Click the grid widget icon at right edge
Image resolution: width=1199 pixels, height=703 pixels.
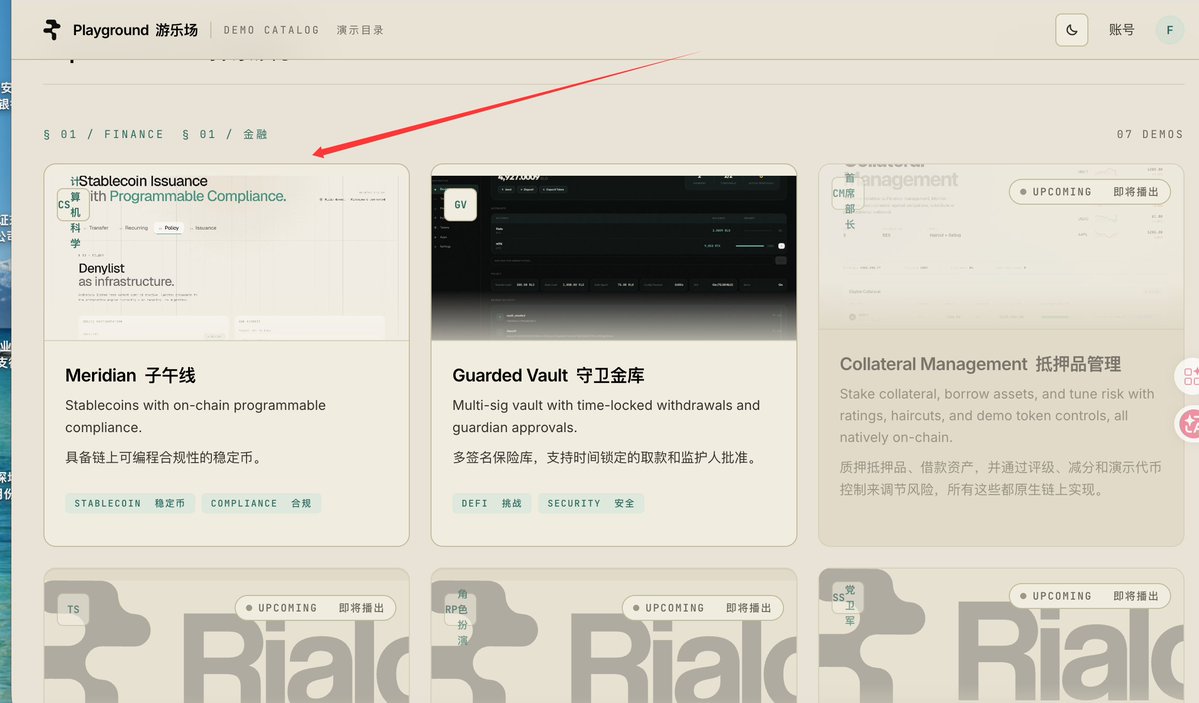(x=1190, y=376)
